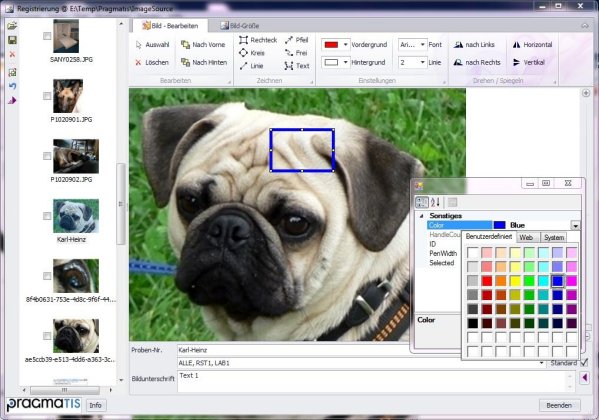Tick checkbox for P1020901.JPG
Viewport: 599px width, 420px height.
[x=47, y=96]
